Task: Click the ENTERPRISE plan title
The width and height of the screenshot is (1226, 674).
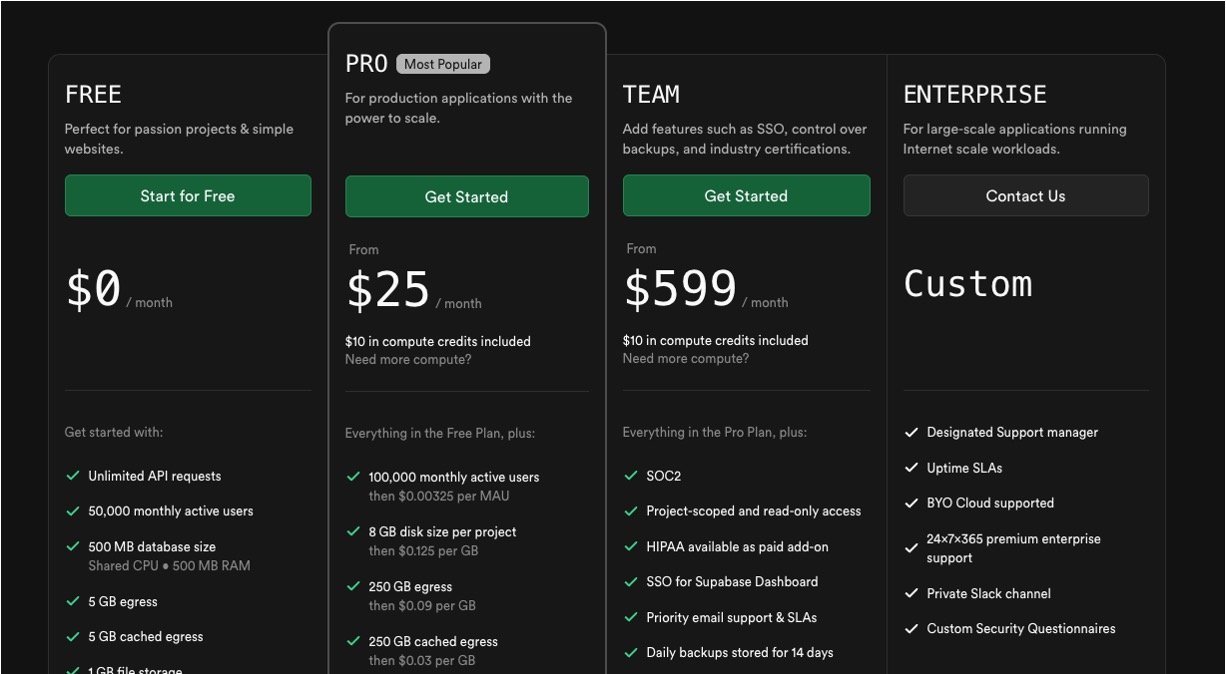Action: coord(974,95)
